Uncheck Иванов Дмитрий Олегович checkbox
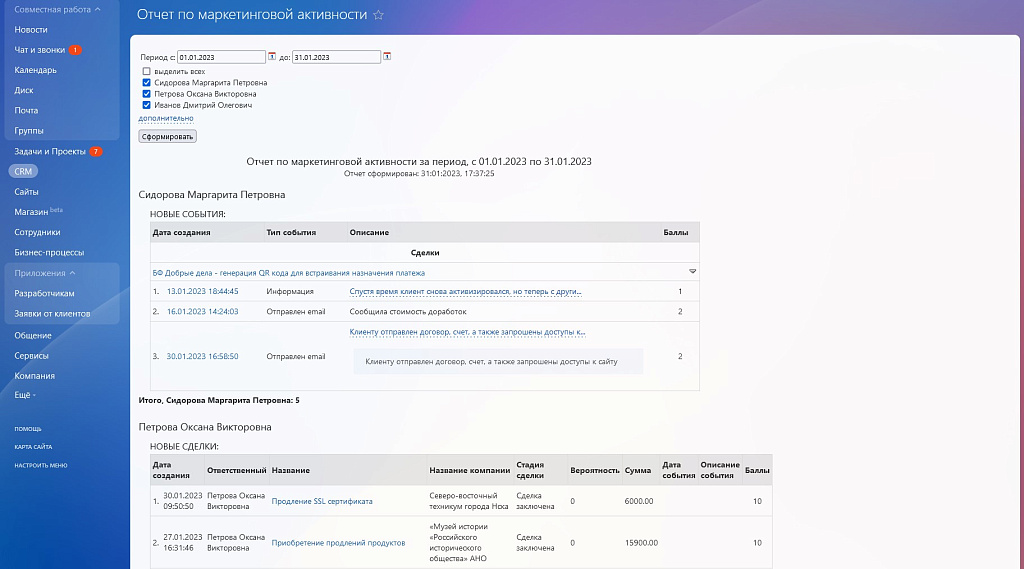 [x=147, y=105]
